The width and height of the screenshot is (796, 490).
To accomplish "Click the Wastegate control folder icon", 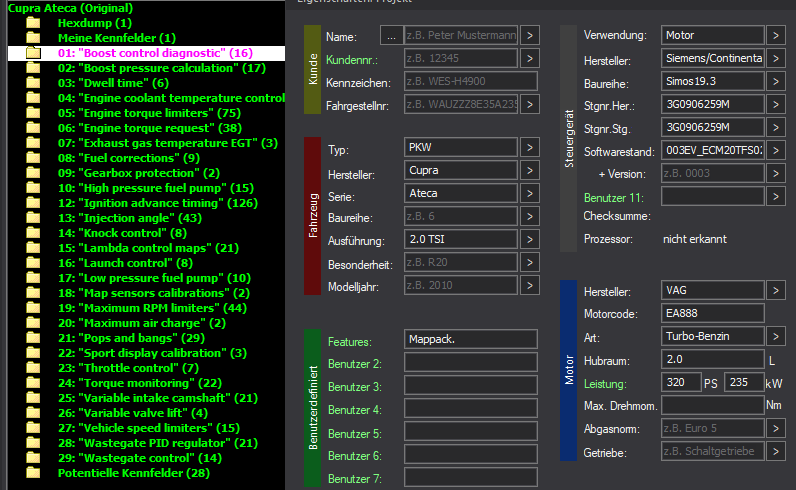I will click(34, 458).
